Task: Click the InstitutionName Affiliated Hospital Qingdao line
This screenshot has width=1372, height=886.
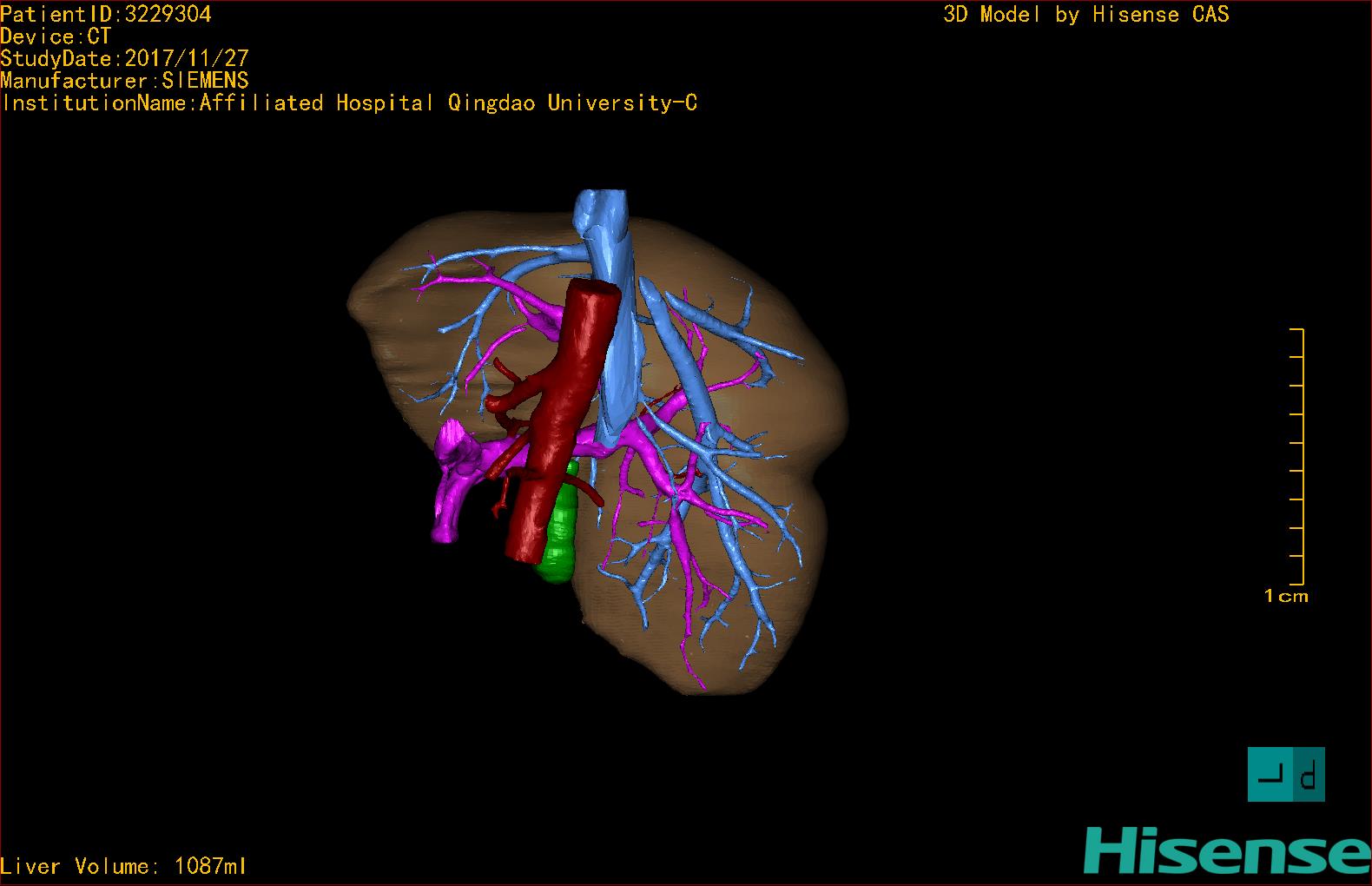Action: coord(349,103)
